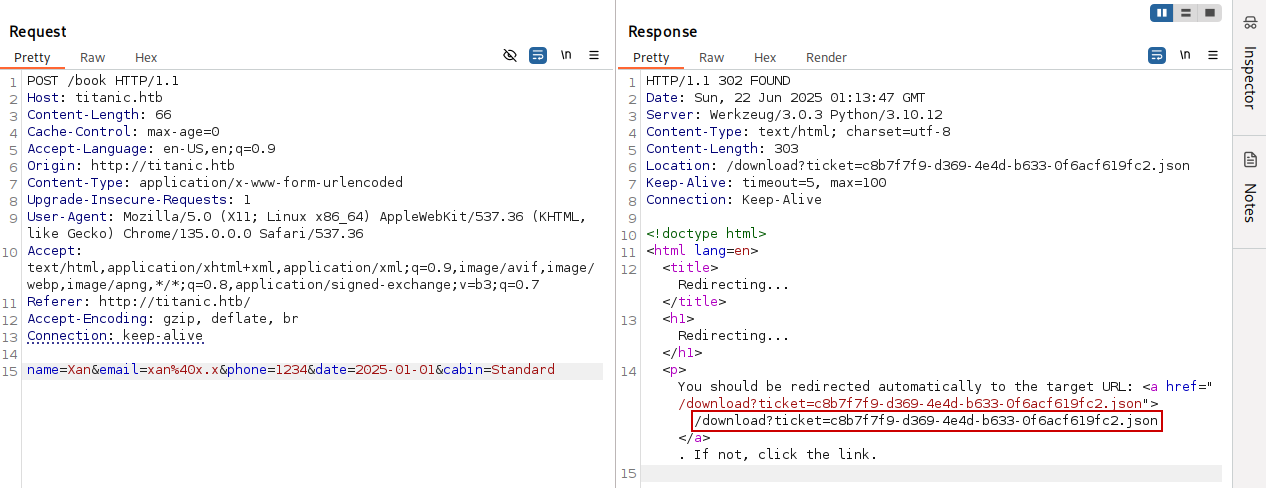Switch Request view to Hex tab
Screen dimensions: 1266x488
pyautogui.click(x=146, y=58)
